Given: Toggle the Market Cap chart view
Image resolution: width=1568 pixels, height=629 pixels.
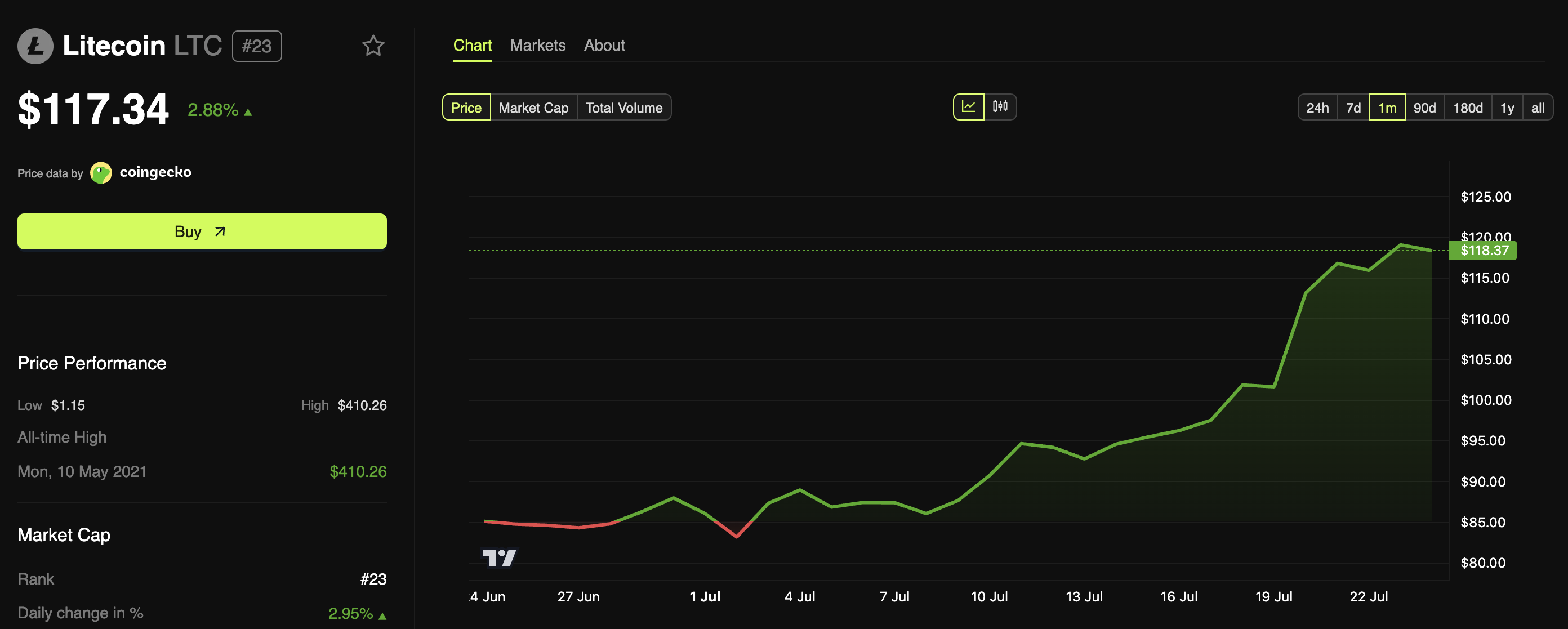Looking at the screenshot, I should (533, 107).
